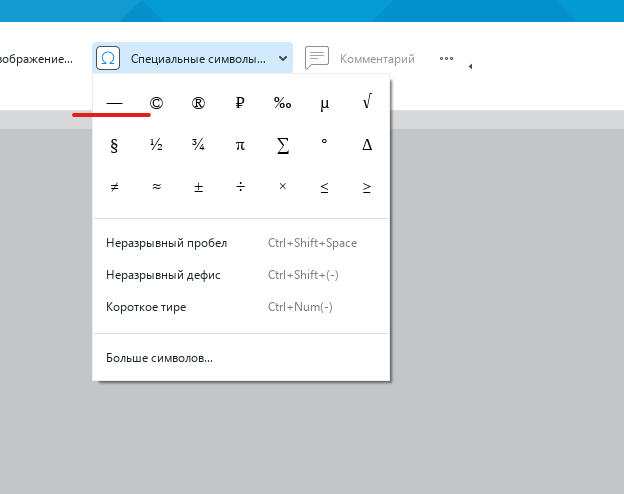Insert the registered trademark ® symbol
The height and width of the screenshot is (494, 624).
coord(198,102)
